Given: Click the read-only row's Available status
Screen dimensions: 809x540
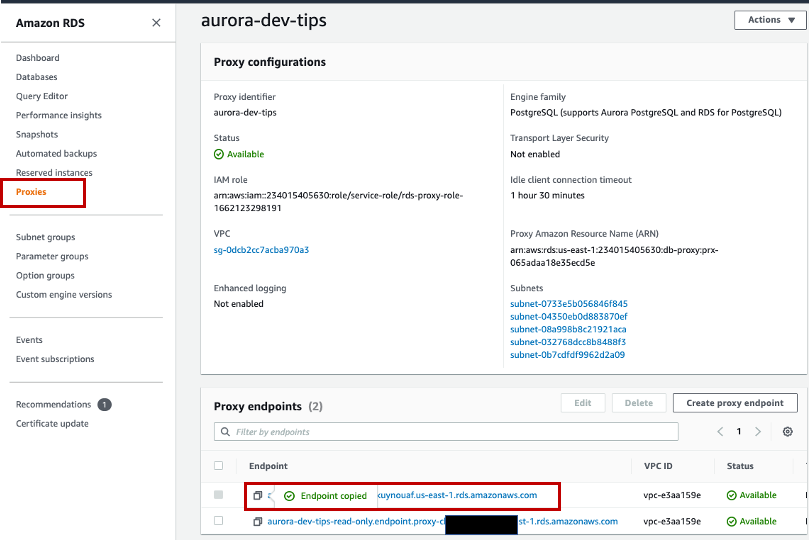Looking at the screenshot, I should click(x=751, y=521).
